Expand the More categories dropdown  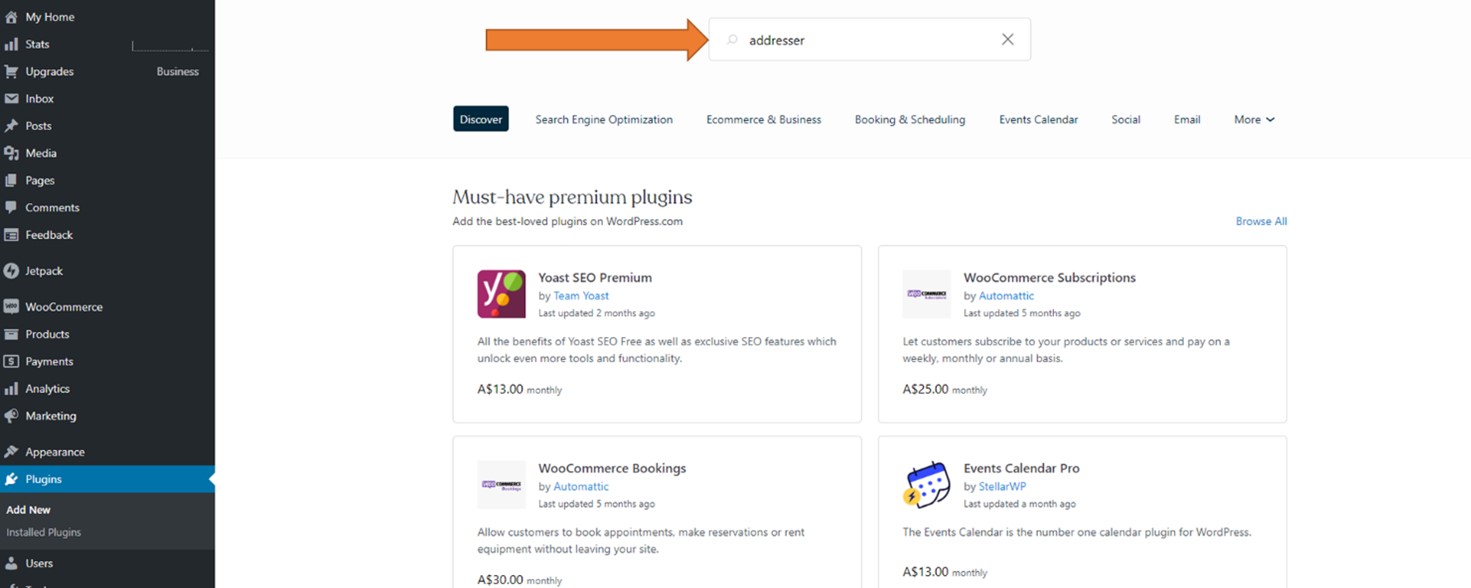(x=1254, y=119)
